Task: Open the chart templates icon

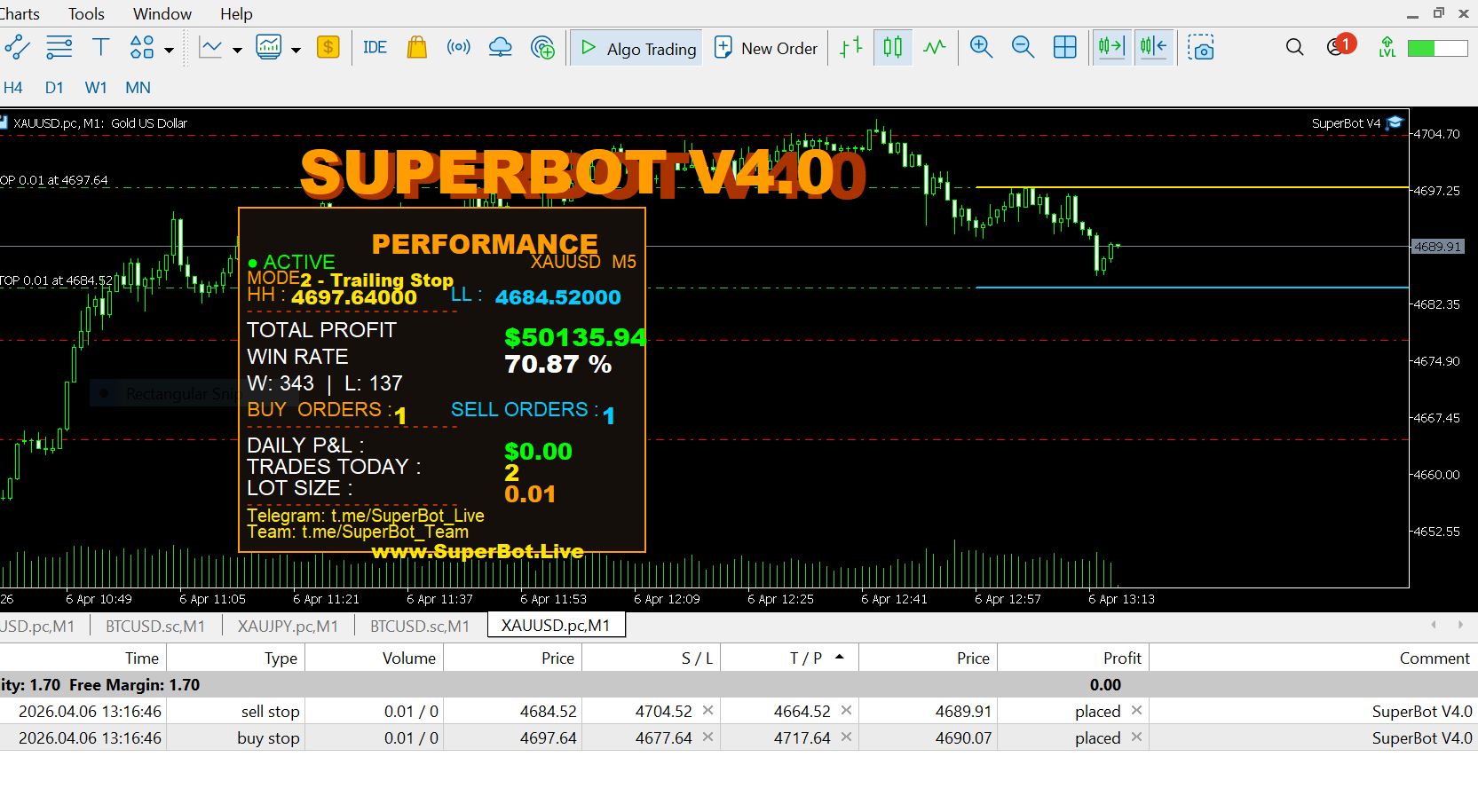Action: [269, 48]
